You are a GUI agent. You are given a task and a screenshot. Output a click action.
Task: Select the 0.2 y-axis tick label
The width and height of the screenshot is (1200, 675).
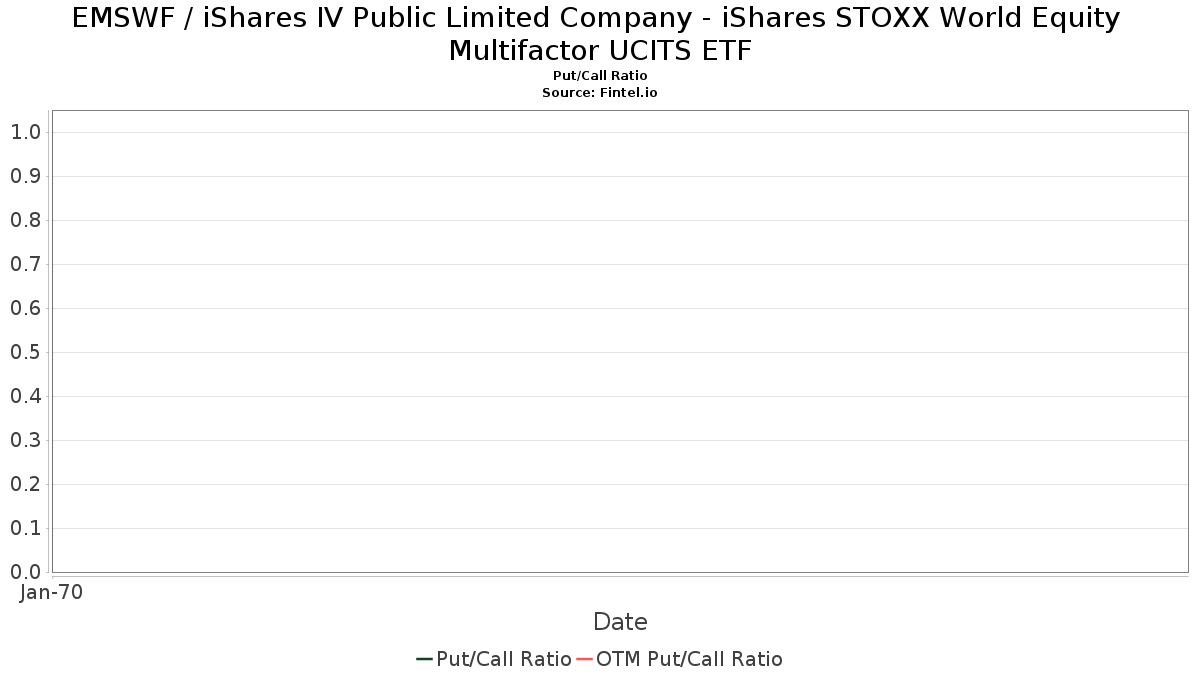[26, 484]
